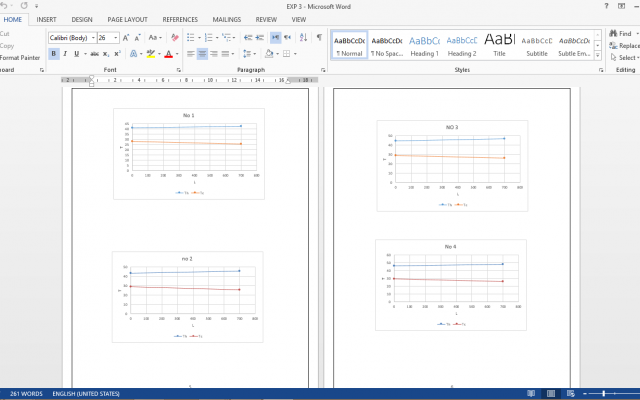
Task: Click the Bullets list icon
Action: pyautogui.click(x=191, y=38)
